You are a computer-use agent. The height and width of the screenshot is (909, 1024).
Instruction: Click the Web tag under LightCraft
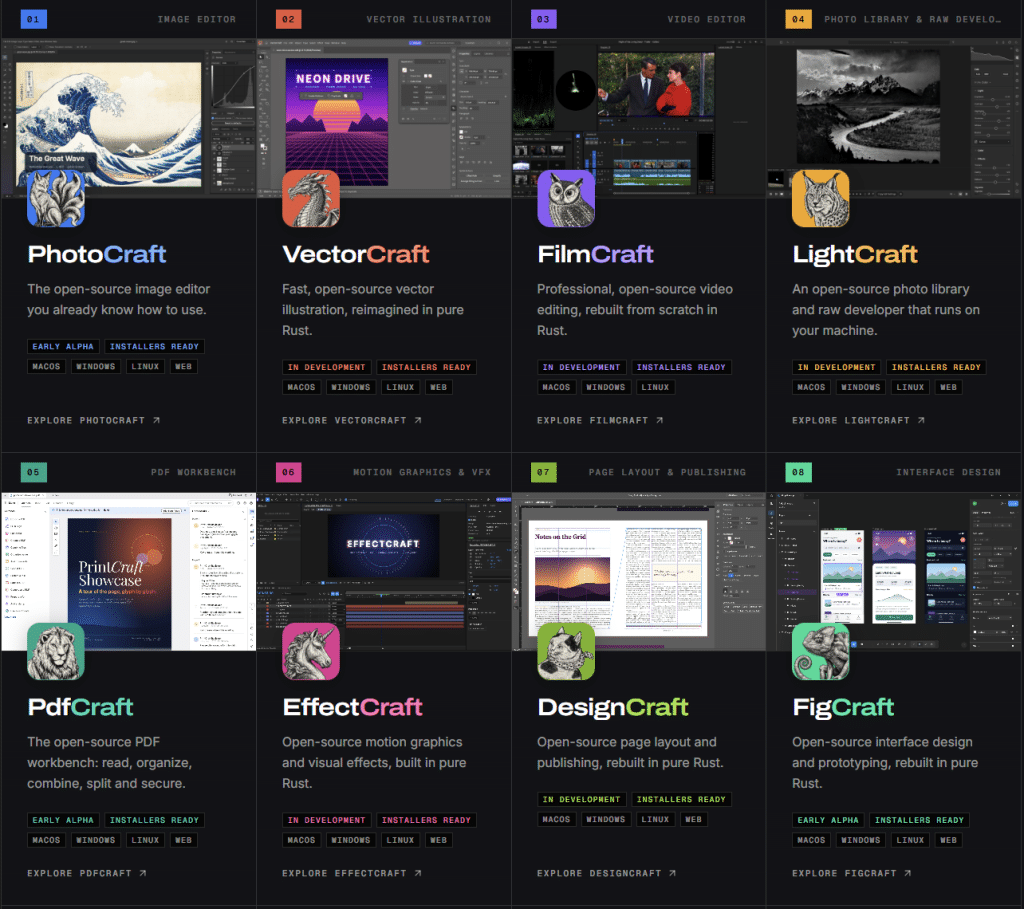click(x=948, y=387)
